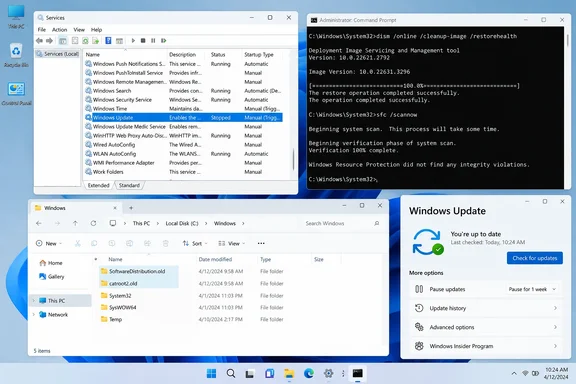Toggle the console tree icon in Services toolbar
Screen dimensions: 576x384
(x=63, y=40)
